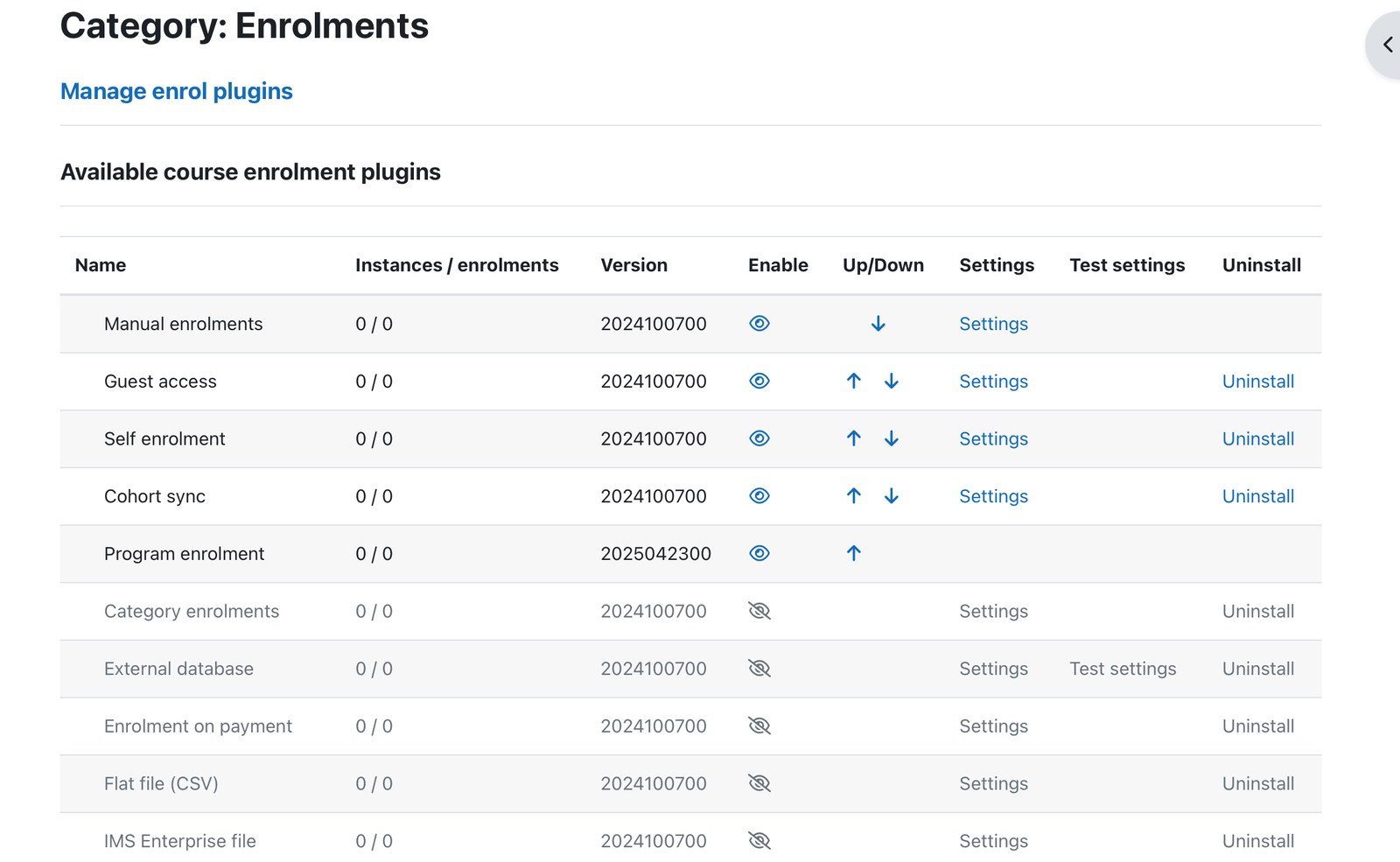
Task: Select version 2025042300 cell
Action: [655, 554]
